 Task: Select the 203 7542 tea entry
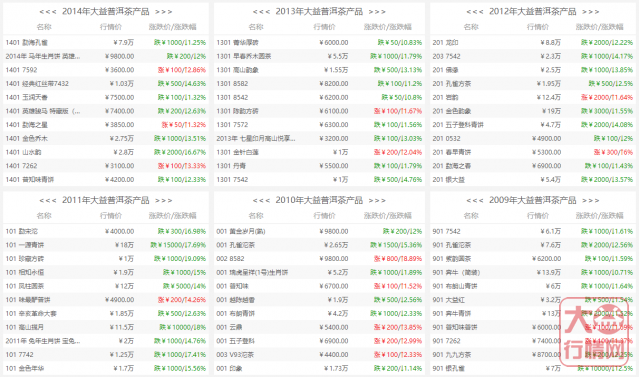click(x=447, y=56)
